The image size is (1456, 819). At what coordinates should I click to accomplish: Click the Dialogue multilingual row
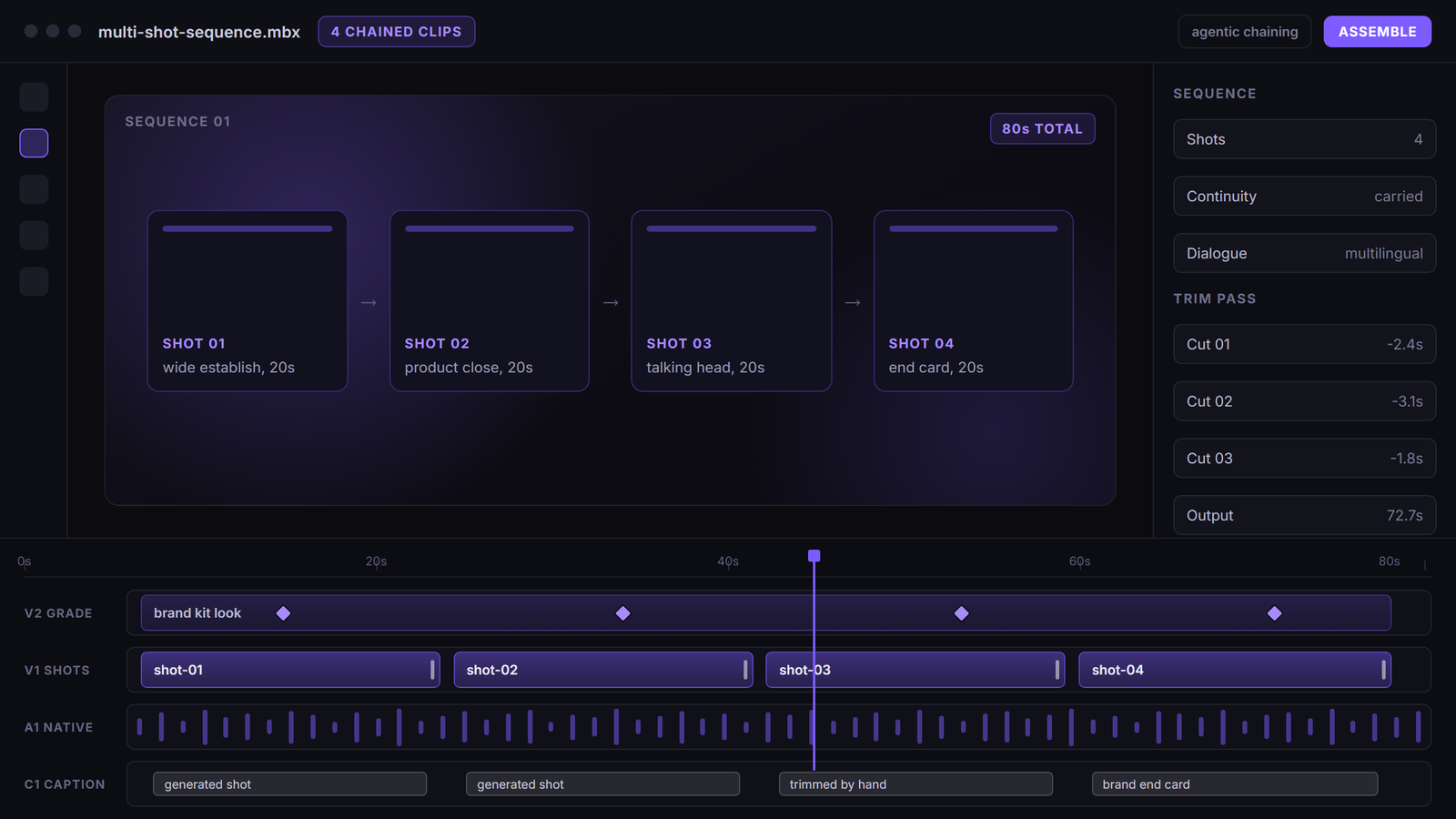click(x=1304, y=253)
